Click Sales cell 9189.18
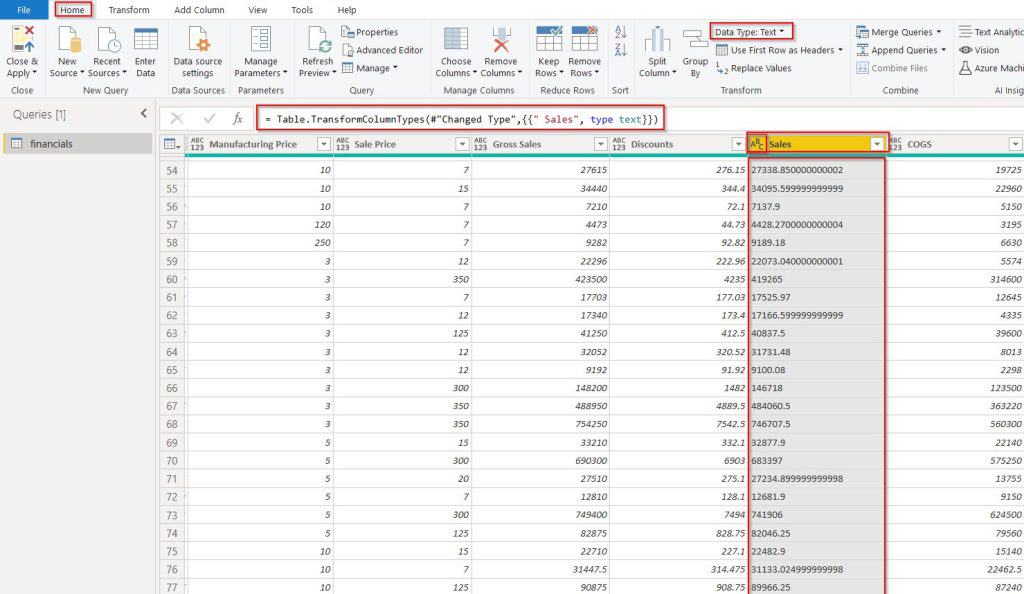The height and width of the screenshot is (594, 1024). coord(817,243)
